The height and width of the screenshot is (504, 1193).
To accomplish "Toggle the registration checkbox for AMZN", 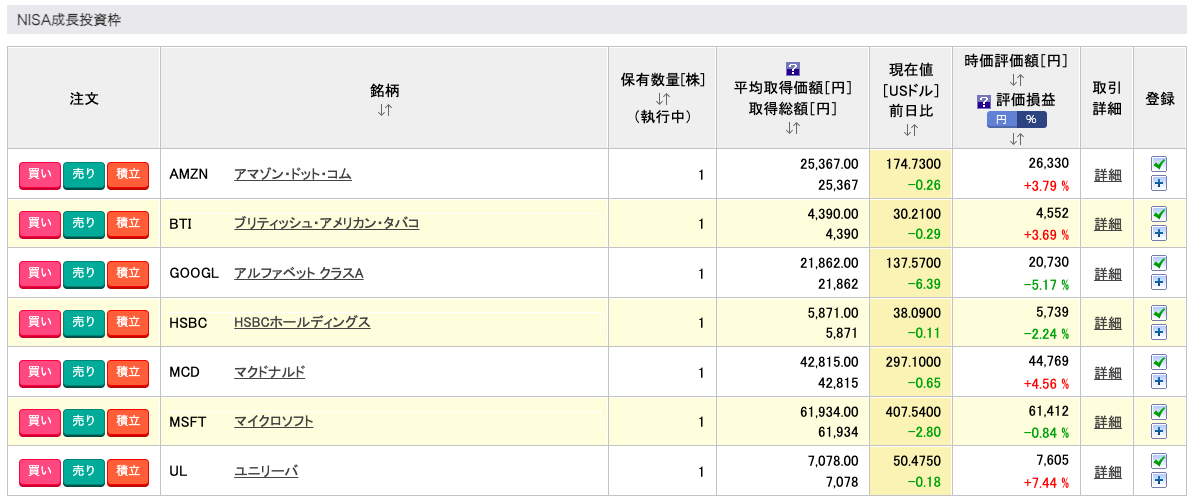I will 1159,164.
